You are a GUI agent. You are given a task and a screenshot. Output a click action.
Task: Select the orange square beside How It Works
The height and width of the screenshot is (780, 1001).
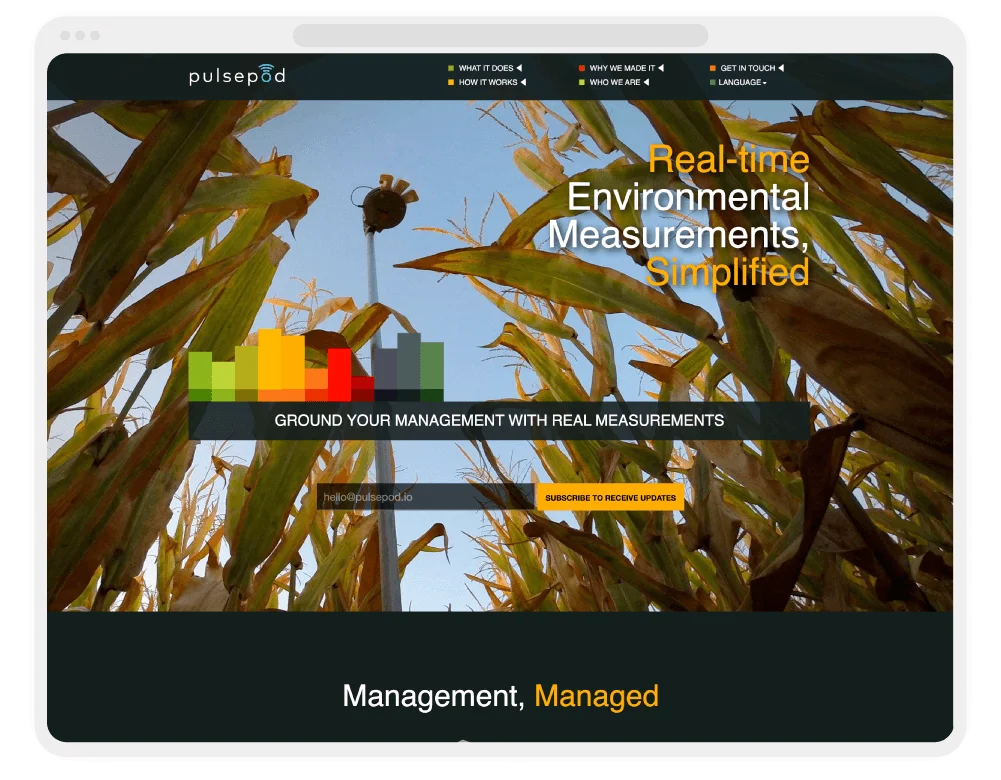(x=451, y=82)
